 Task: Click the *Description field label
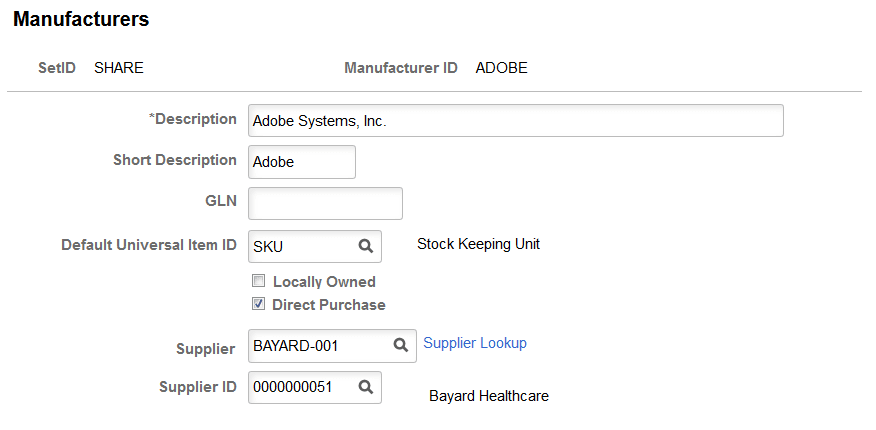coord(192,119)
